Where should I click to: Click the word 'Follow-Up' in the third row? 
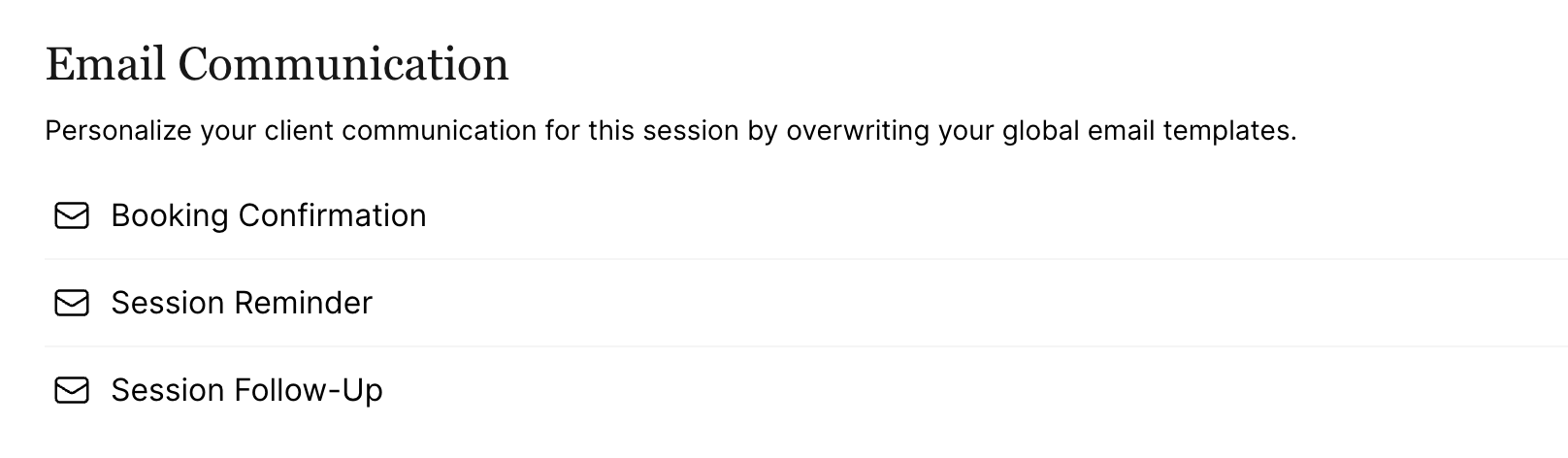point(309,390)
